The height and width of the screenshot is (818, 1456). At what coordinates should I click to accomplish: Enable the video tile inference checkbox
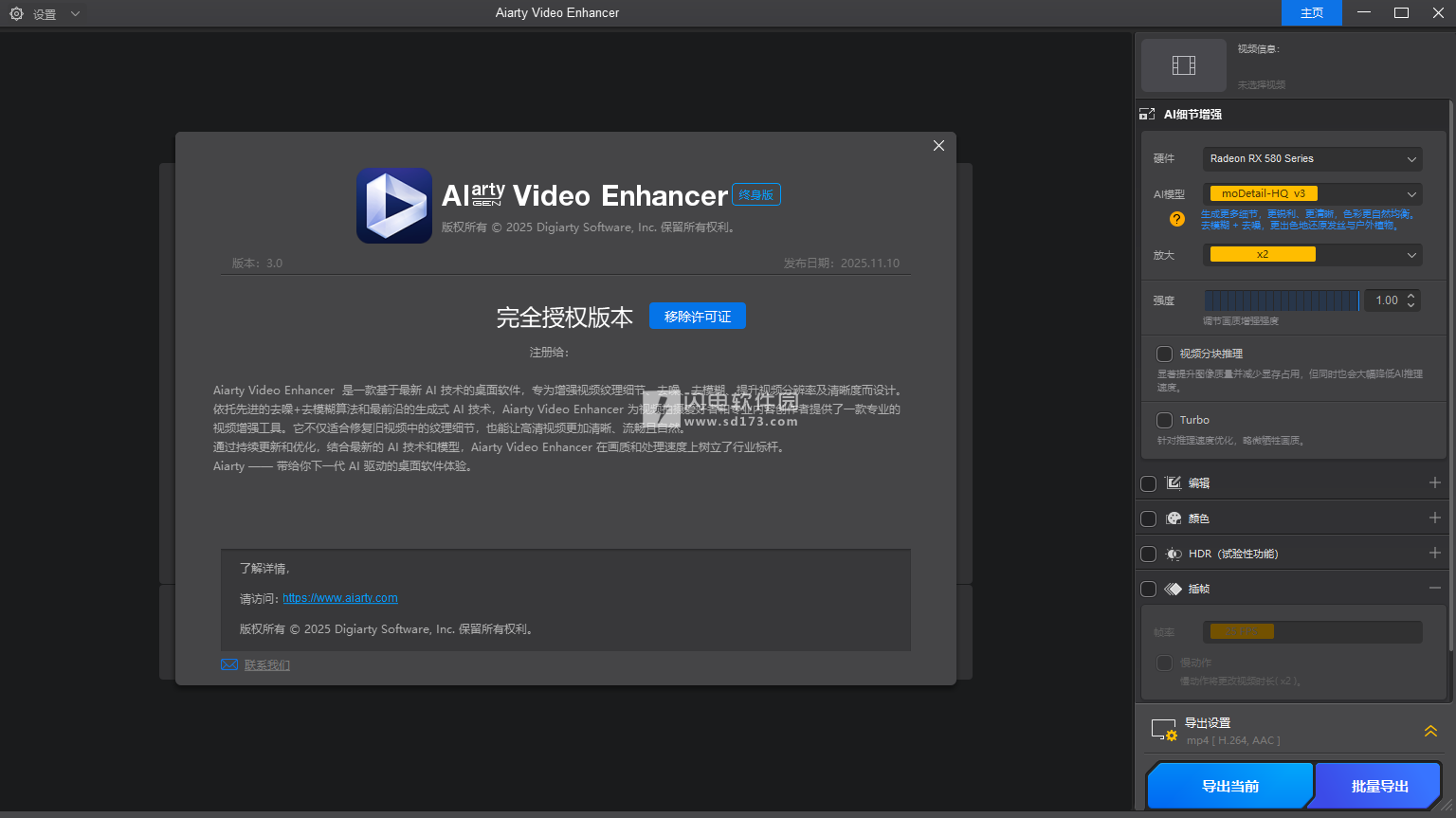point(1164,354)
